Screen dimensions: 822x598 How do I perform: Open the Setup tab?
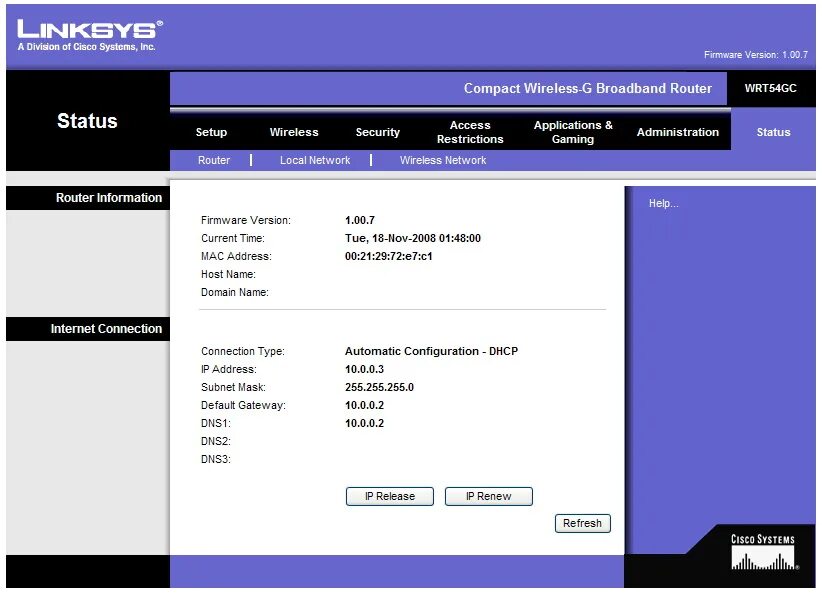click(211, 132)
